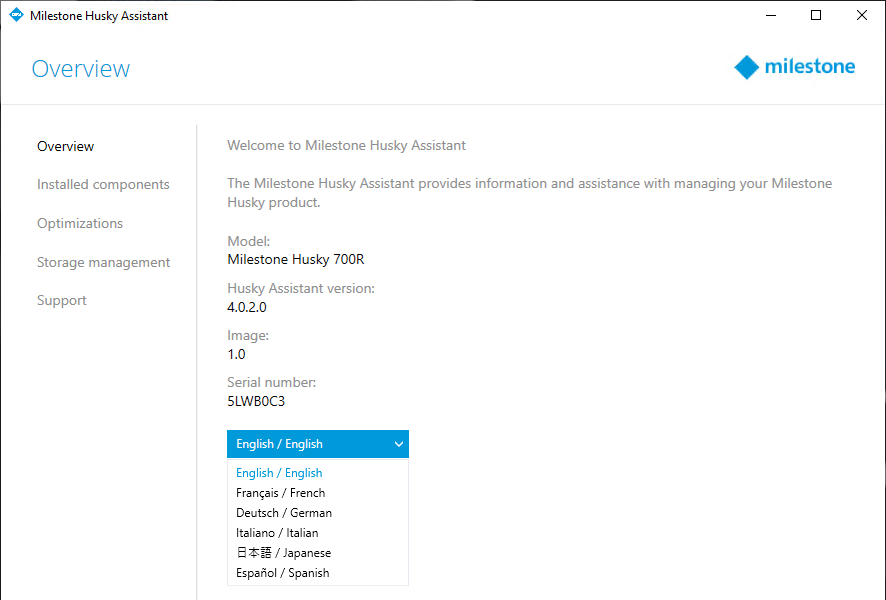Image resolution: width=886 pixels, height=600 pixels.
Task: Click the Milestone logo in the header
Action: 795,67
